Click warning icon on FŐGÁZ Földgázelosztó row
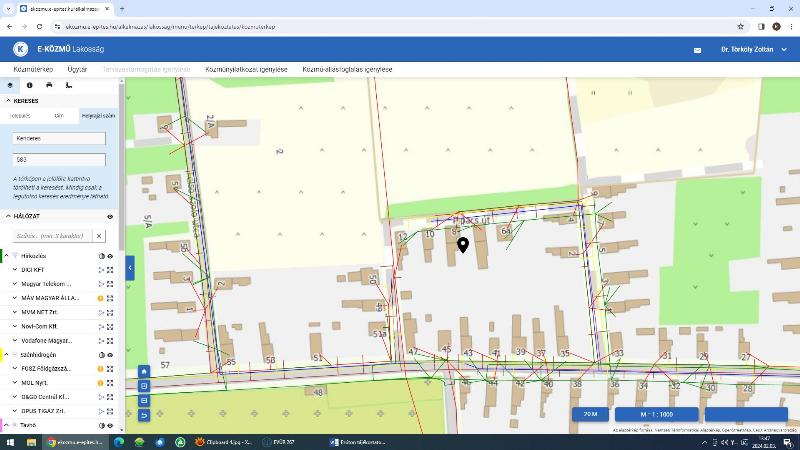 (101, 369)
